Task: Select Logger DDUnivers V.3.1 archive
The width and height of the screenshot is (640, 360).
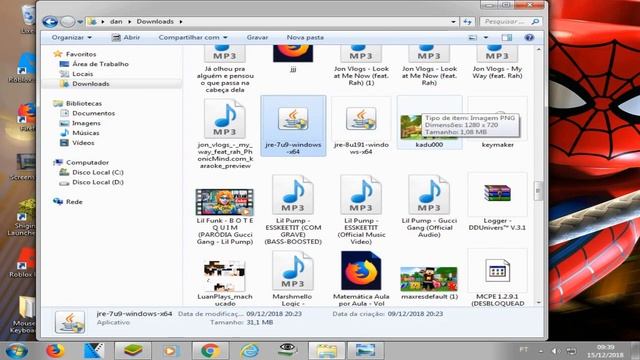Action: [497, 203]
